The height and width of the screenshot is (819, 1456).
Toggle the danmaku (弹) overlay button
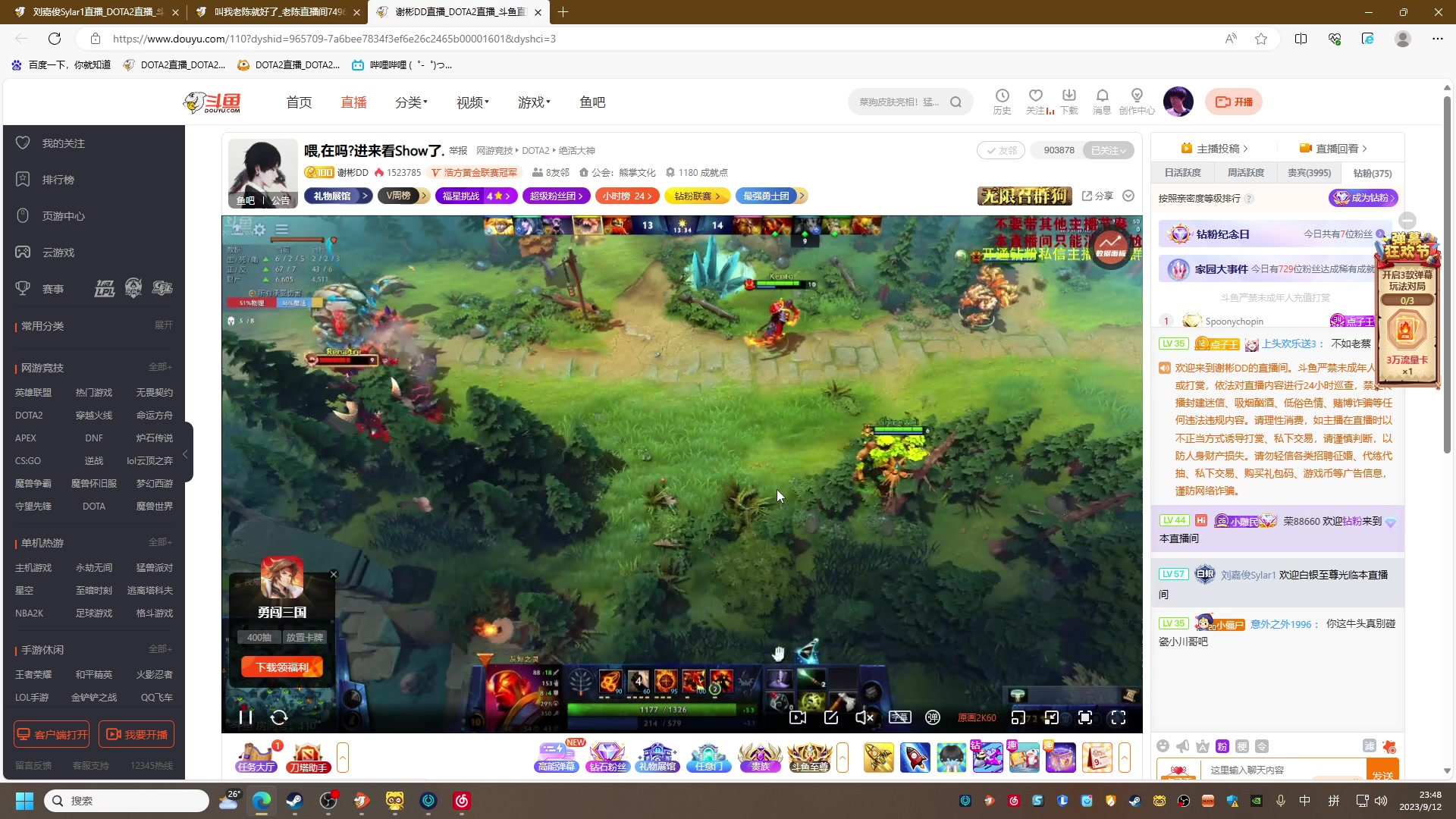(933, 717)
